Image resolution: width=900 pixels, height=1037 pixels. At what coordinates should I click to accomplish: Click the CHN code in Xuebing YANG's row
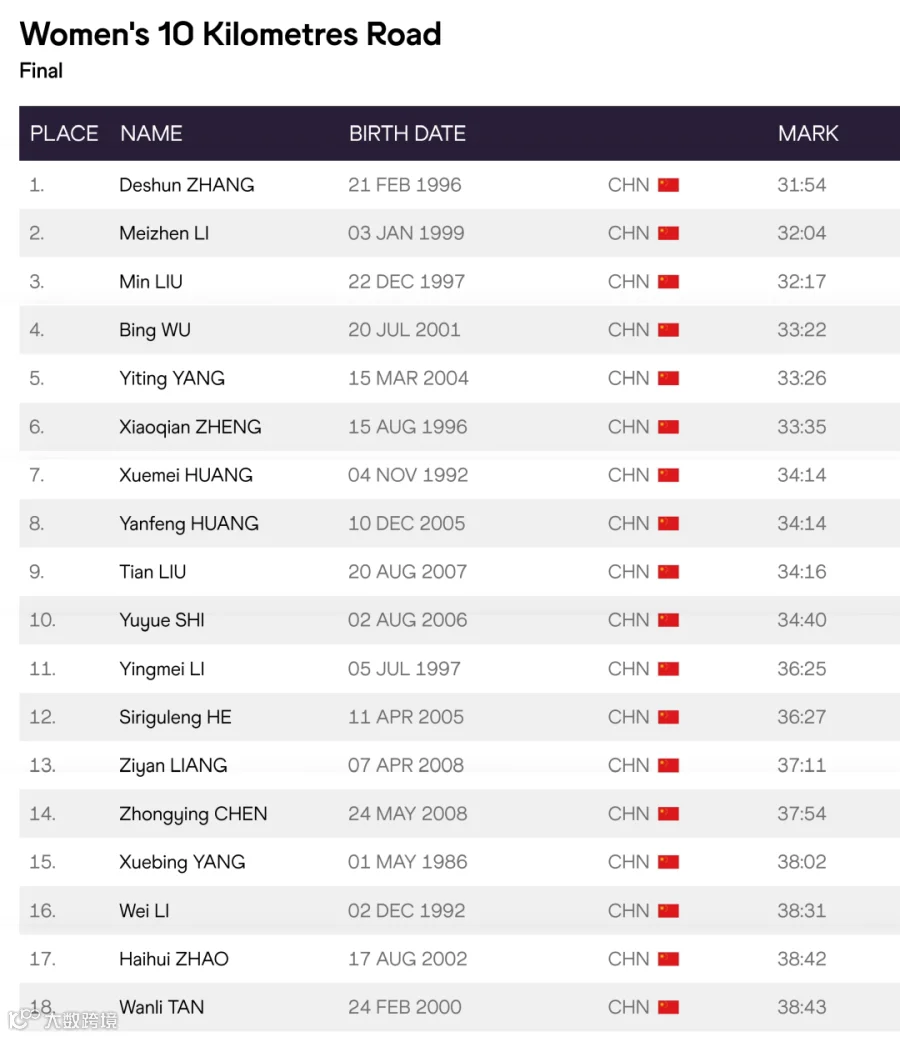[628, 862]
